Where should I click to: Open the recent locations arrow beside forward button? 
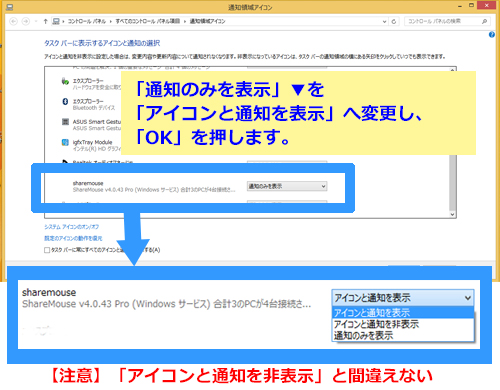pos(36,21)
